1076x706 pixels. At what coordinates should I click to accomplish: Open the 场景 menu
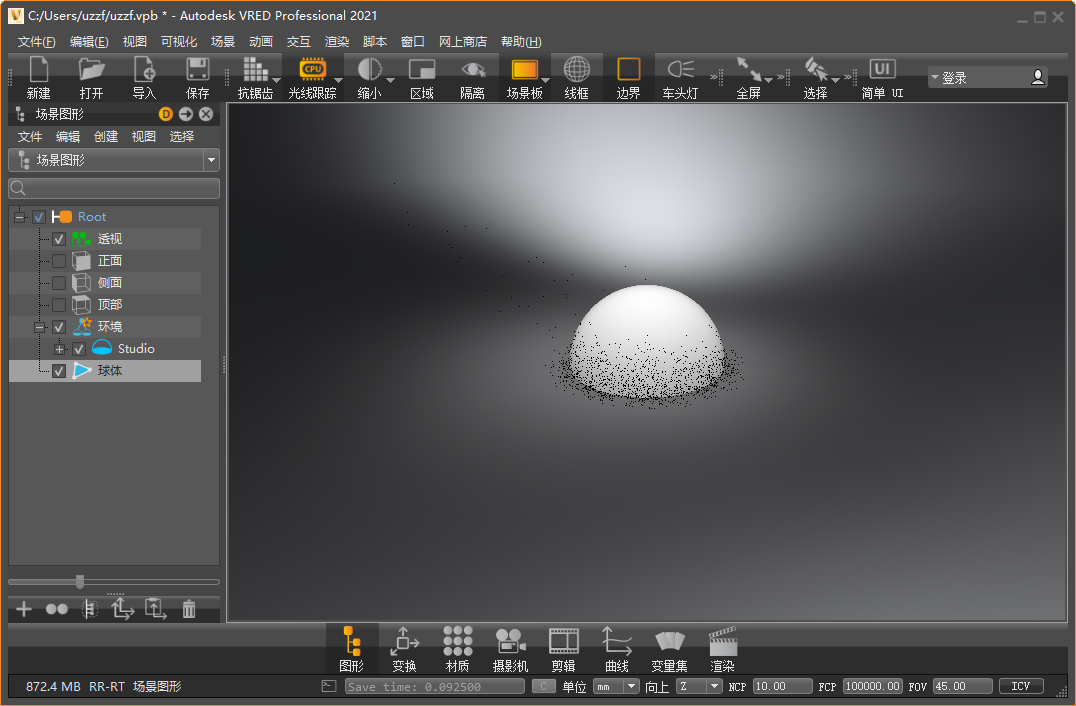221,41
